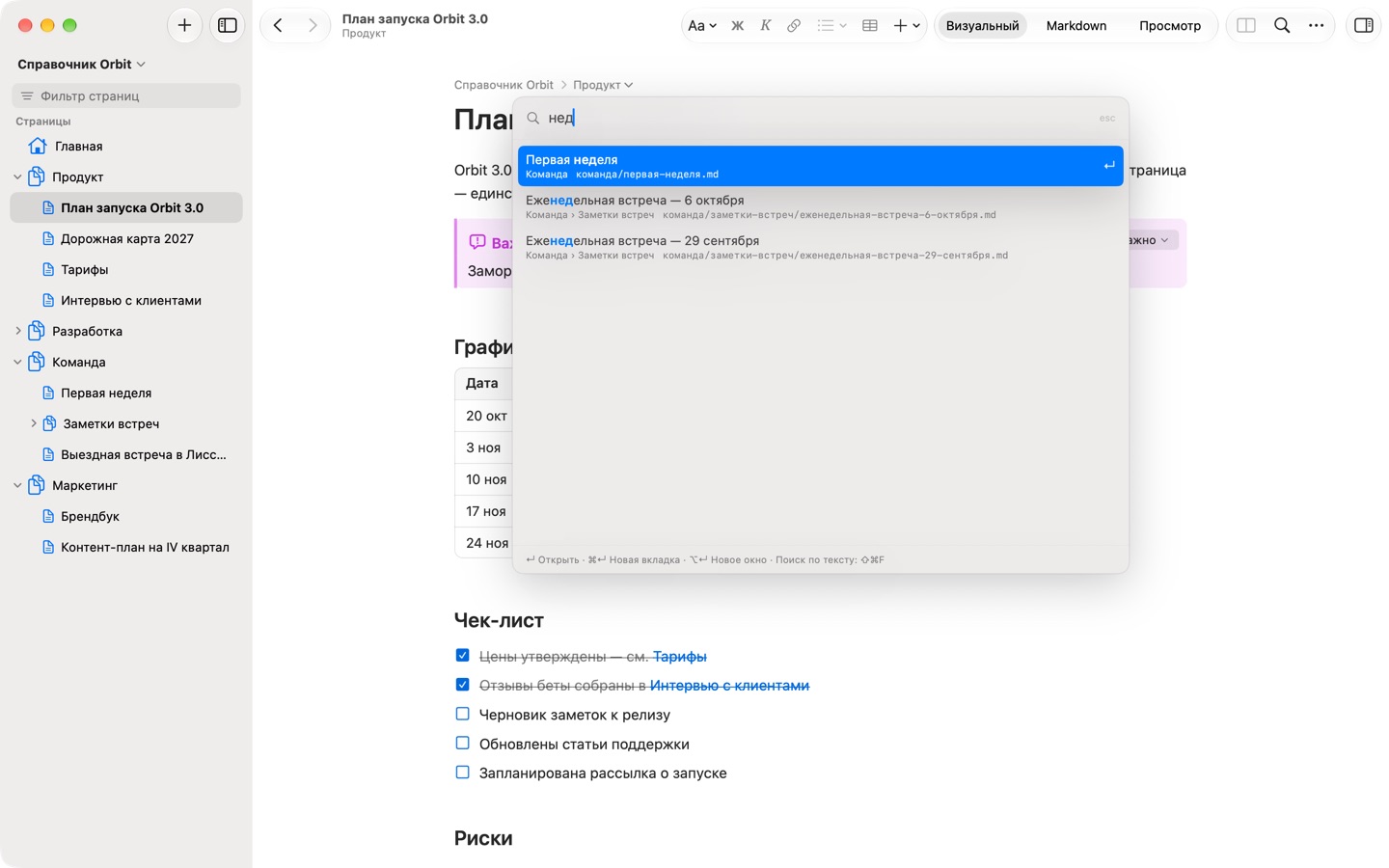Follow the 'Интервью с клиентами' checklist link
Image resolution: width=1389 pixels, height=868 pixels.
(729, 686)
